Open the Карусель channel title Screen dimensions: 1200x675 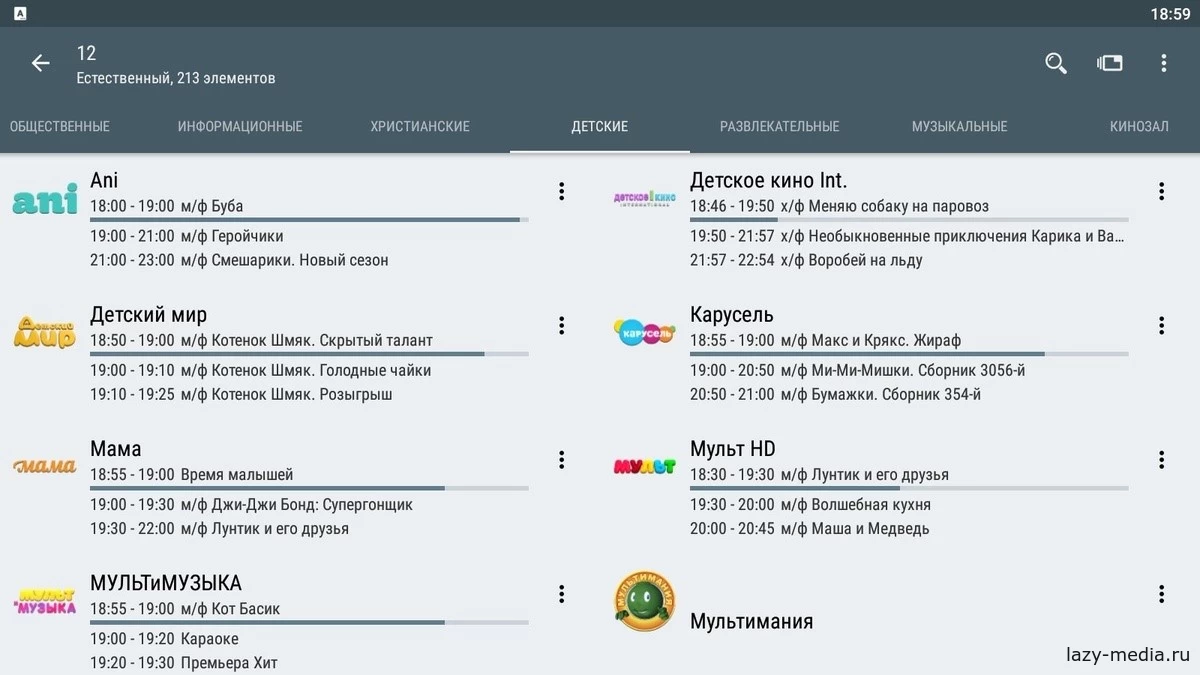[x=732, y=315]
